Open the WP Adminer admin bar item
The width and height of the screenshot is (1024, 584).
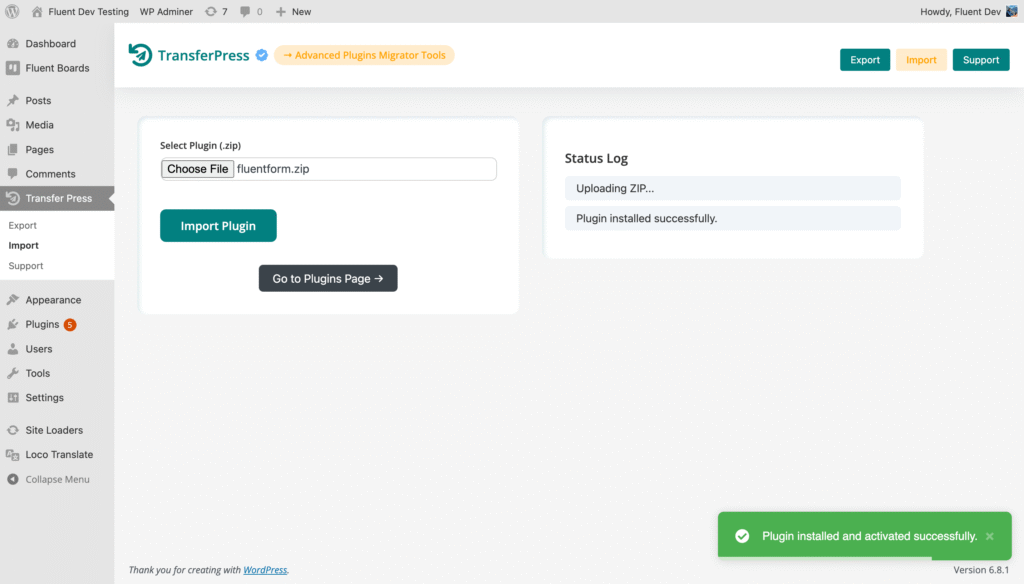pos(166,11)
